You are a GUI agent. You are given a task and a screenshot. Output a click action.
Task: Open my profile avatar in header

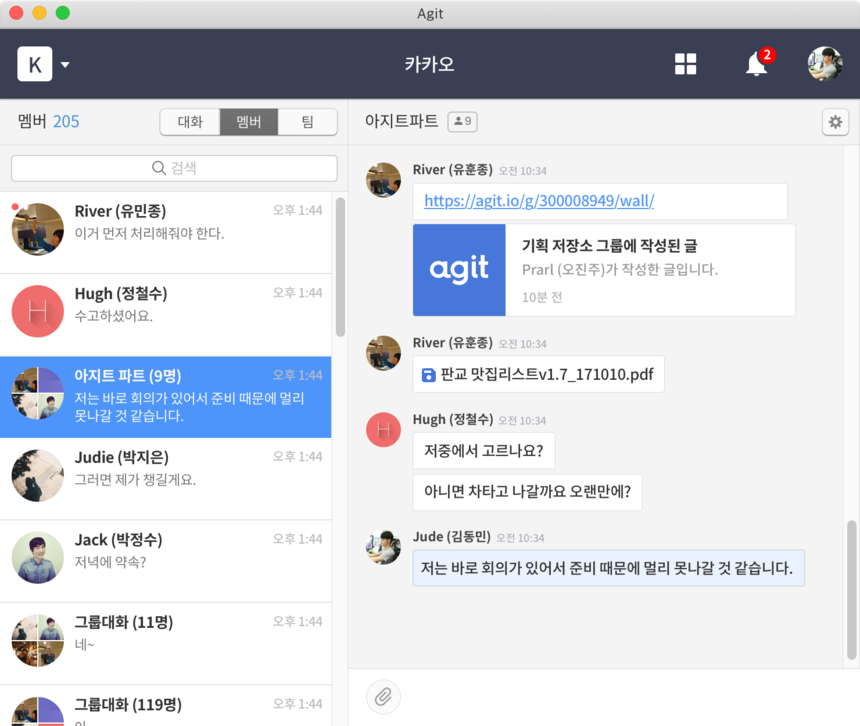pos(825,64)
